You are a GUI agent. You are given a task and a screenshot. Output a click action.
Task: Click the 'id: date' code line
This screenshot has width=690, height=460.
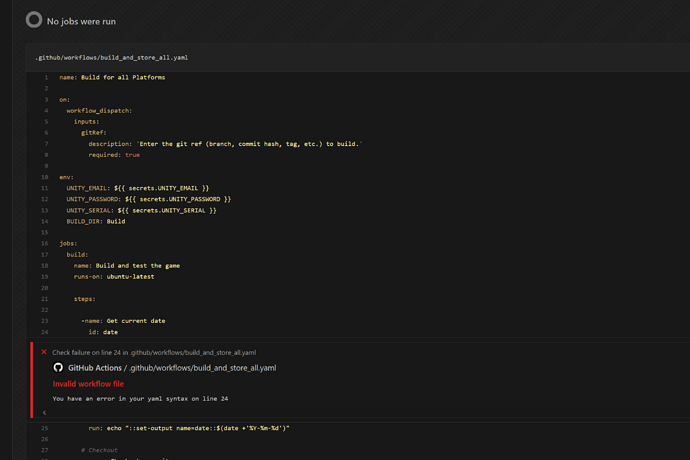103,332
